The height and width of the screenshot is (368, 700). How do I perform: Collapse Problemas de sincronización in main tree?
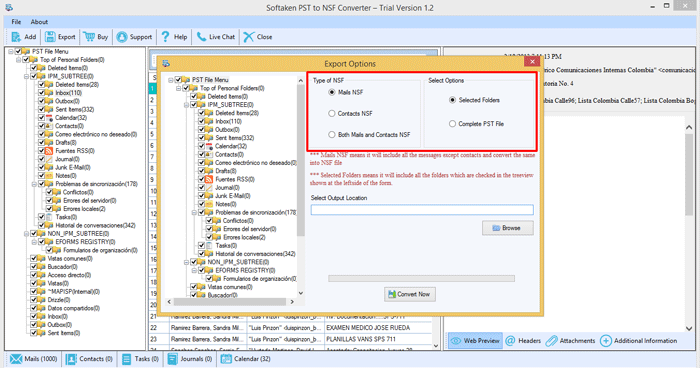coord(34,184)
